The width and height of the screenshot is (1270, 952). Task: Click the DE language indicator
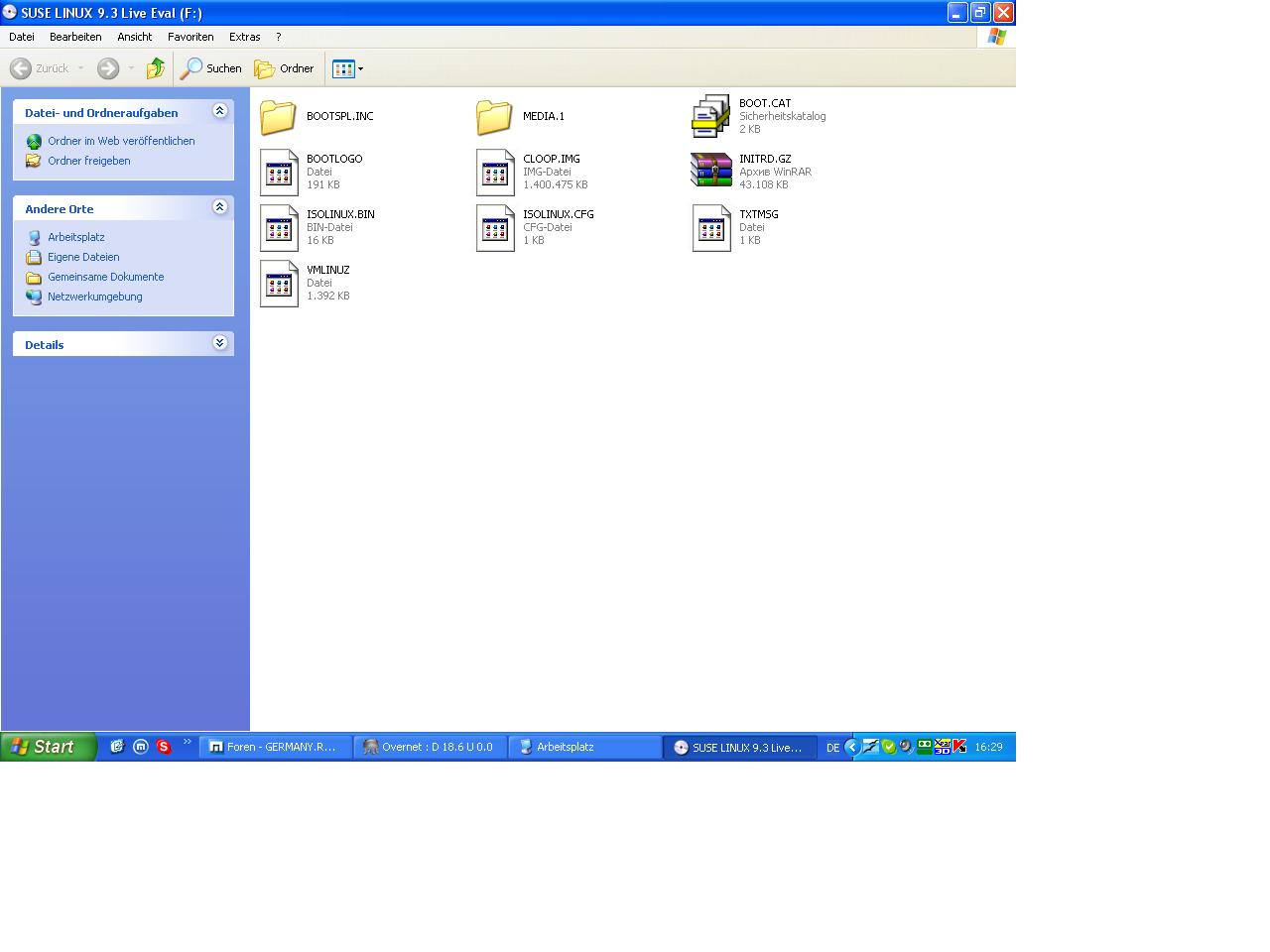(833, 748)
